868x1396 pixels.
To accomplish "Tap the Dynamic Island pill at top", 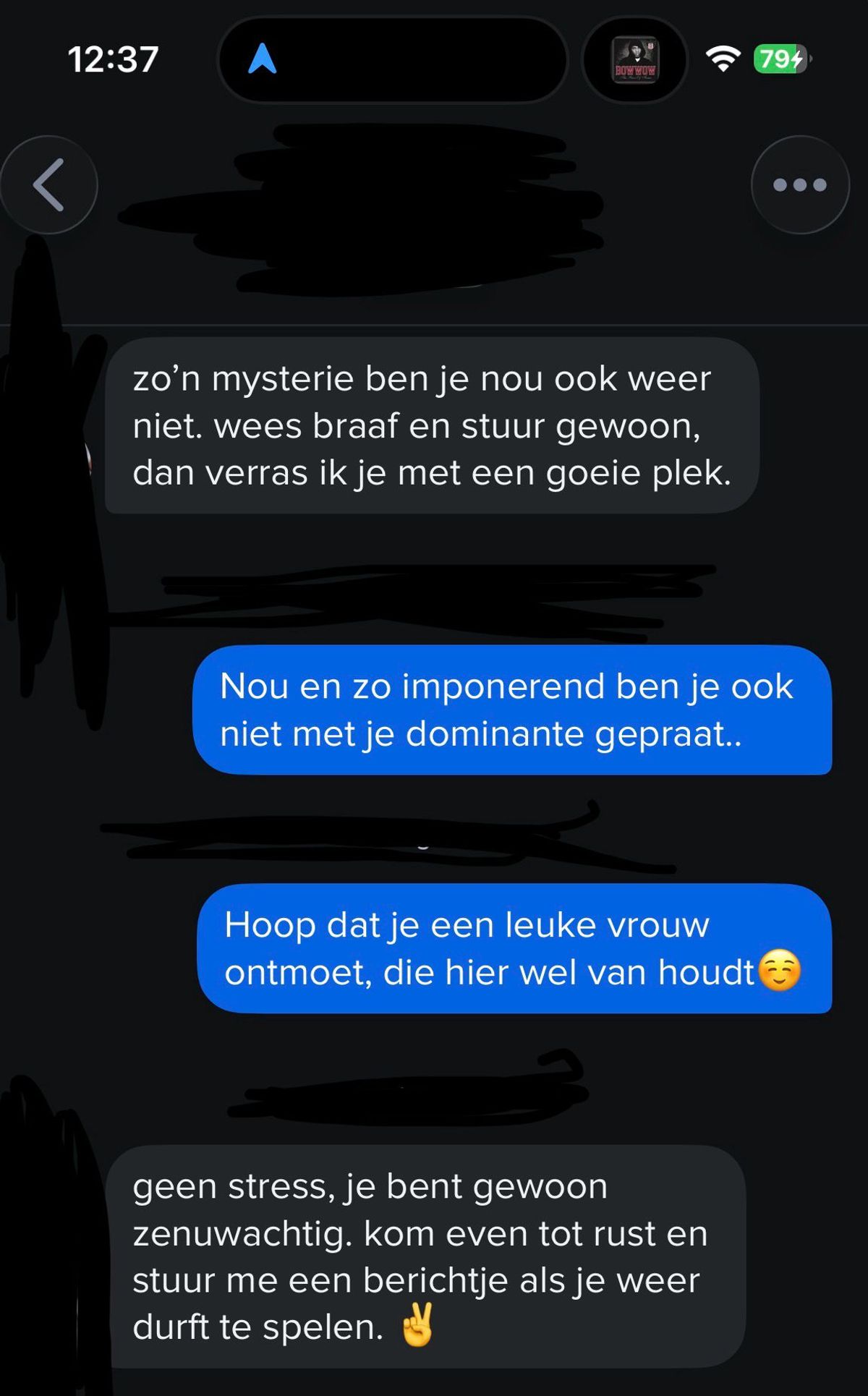I will click(393, 59).
